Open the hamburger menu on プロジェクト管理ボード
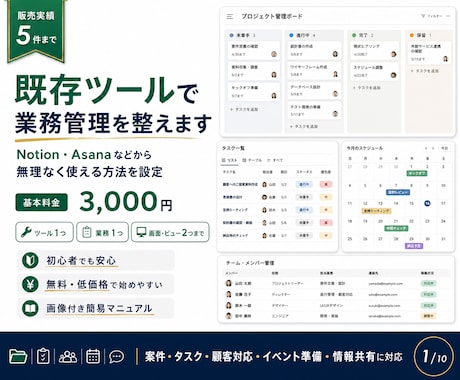460x380 pixels. point(230,16)
